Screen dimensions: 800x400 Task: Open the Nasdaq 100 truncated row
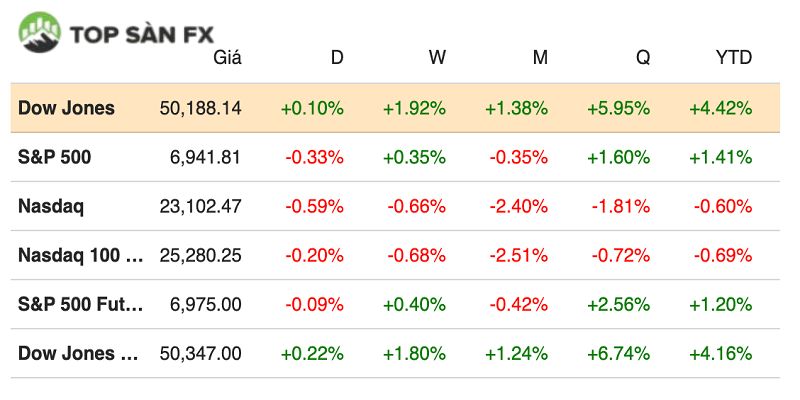click(x=81, y=256)
